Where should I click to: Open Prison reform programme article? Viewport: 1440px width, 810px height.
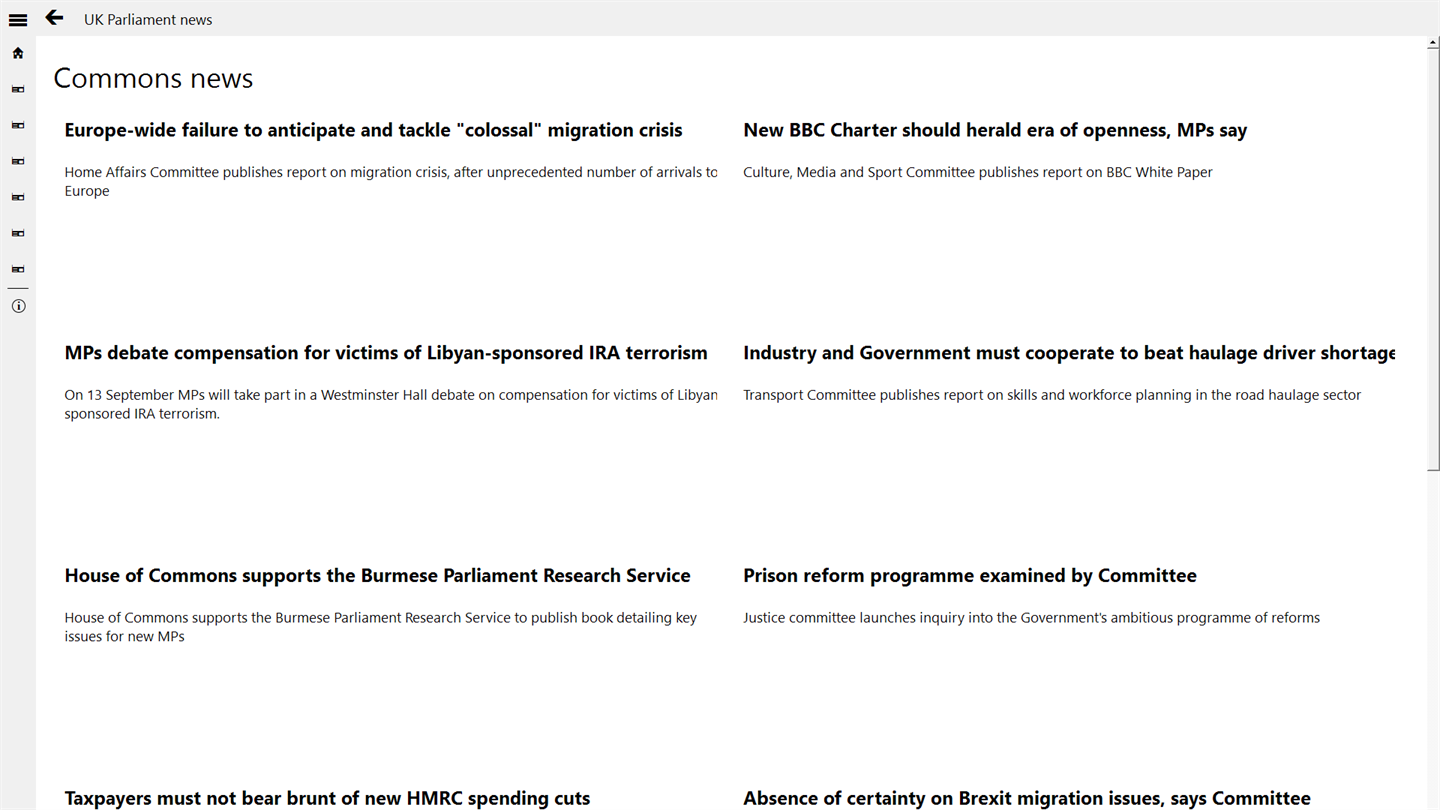[969, 576]
